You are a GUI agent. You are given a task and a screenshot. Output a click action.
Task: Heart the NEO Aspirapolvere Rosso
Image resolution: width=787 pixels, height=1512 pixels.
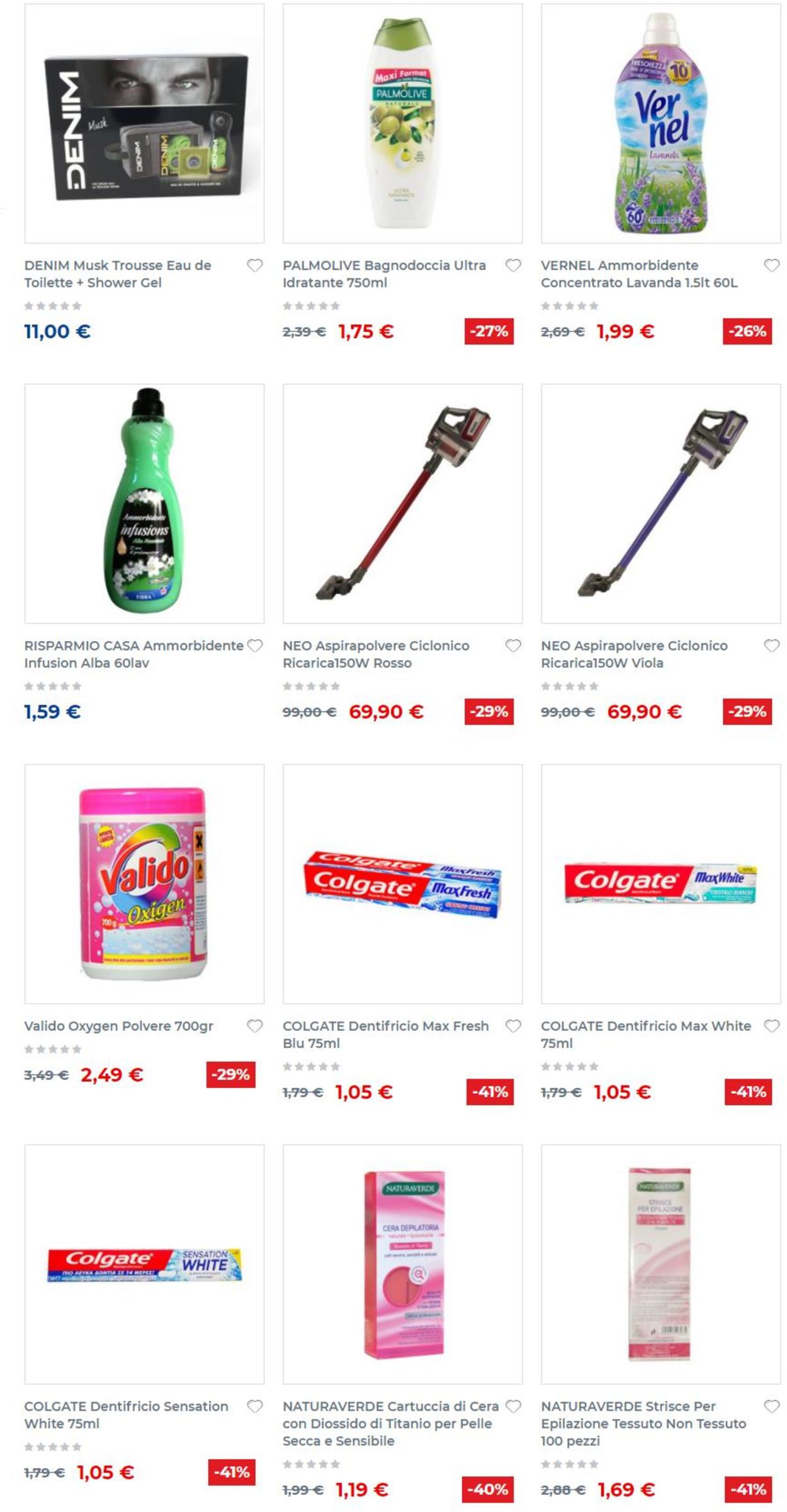click(513, 646)
